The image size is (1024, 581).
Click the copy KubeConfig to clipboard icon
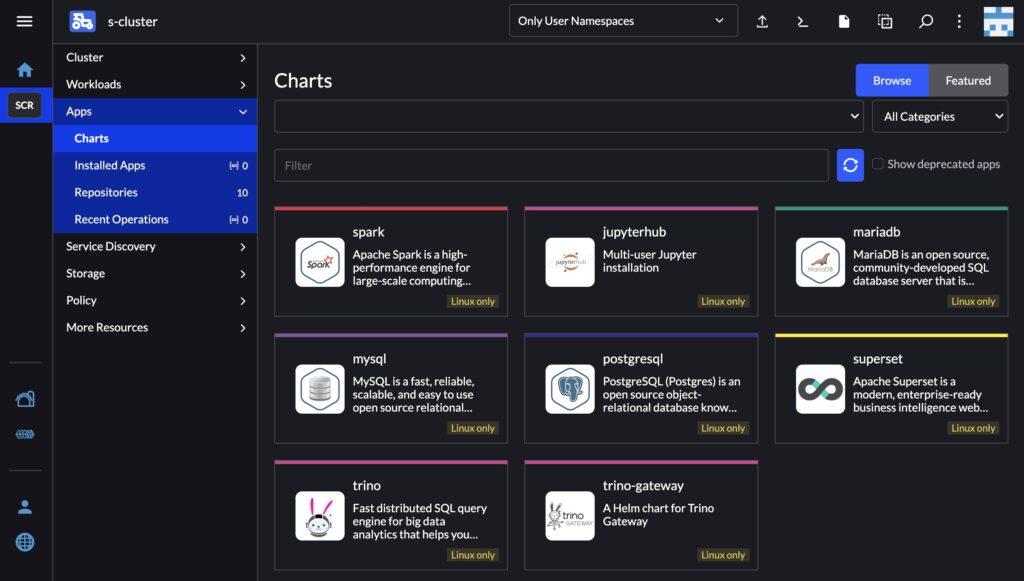click(885, 21)
